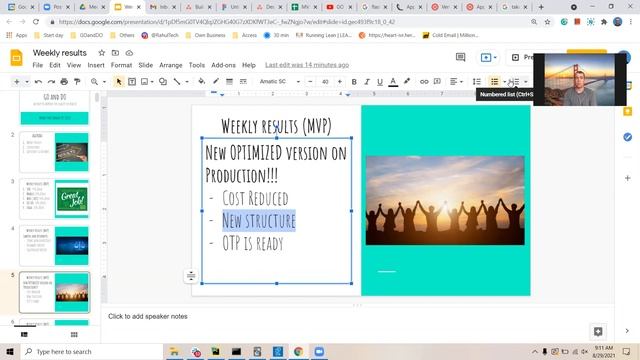Click the Last edit was 14 minutes ago link
The height and width of the screenshot is (360, 640).
pos(307,65)
